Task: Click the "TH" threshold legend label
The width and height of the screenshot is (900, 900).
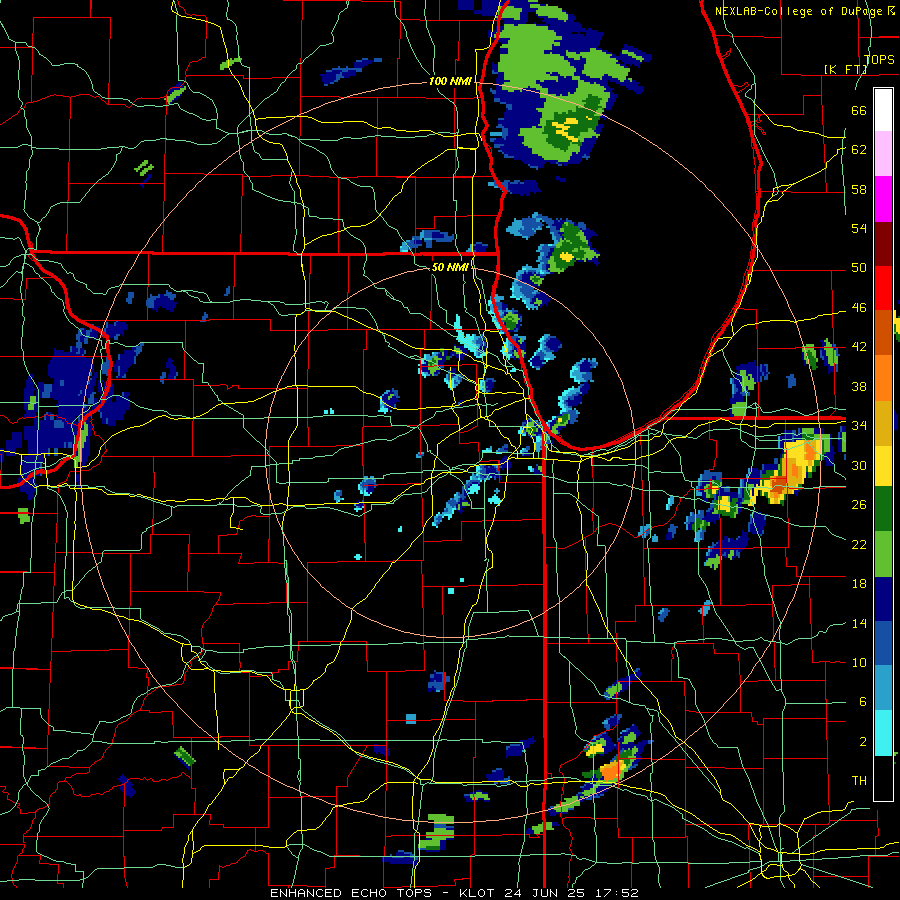Action: pyautogui.click(x=859, y=780)
